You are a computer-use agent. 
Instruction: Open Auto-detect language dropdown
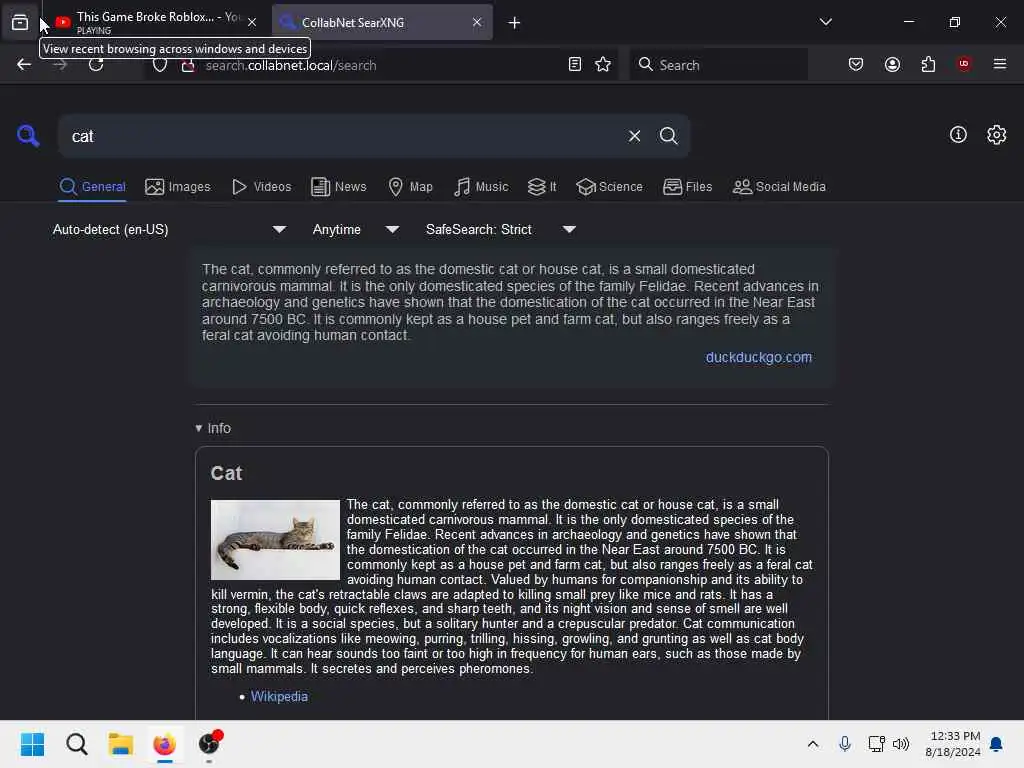point(168,229)
